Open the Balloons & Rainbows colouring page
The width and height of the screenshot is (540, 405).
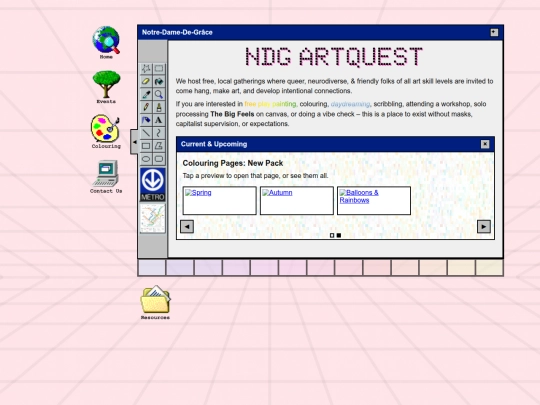[x=374, y=201]
